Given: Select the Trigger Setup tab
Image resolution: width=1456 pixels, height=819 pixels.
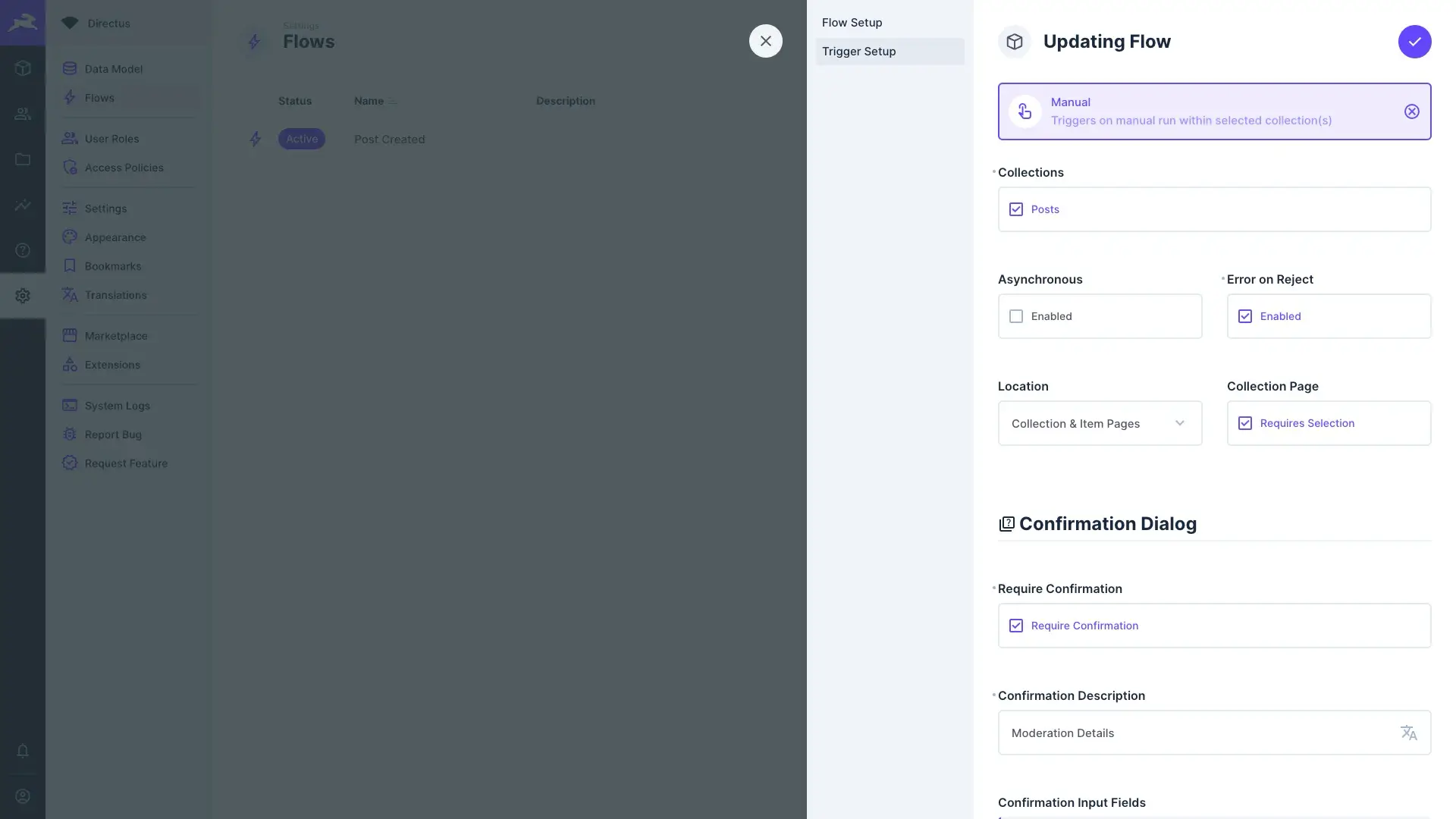Looking at the screenshot, I should 858,52.
